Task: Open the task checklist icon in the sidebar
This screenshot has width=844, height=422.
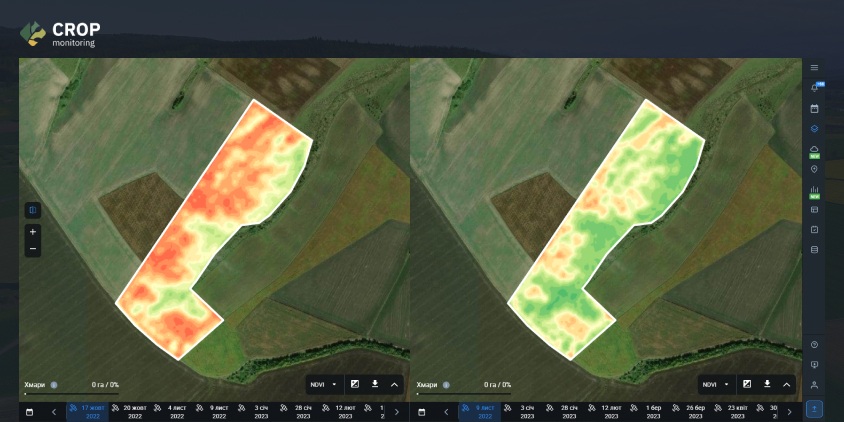Action: click(814, 229)
